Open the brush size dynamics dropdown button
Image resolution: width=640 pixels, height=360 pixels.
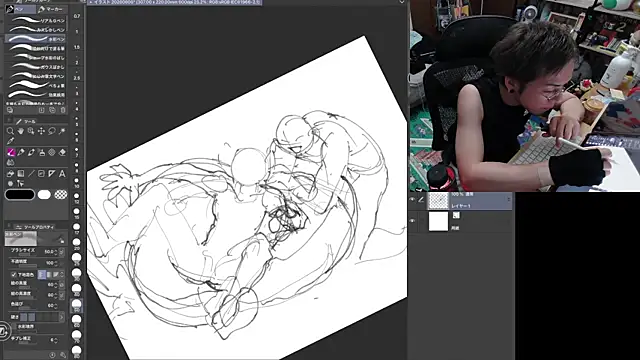pos(62,252)
